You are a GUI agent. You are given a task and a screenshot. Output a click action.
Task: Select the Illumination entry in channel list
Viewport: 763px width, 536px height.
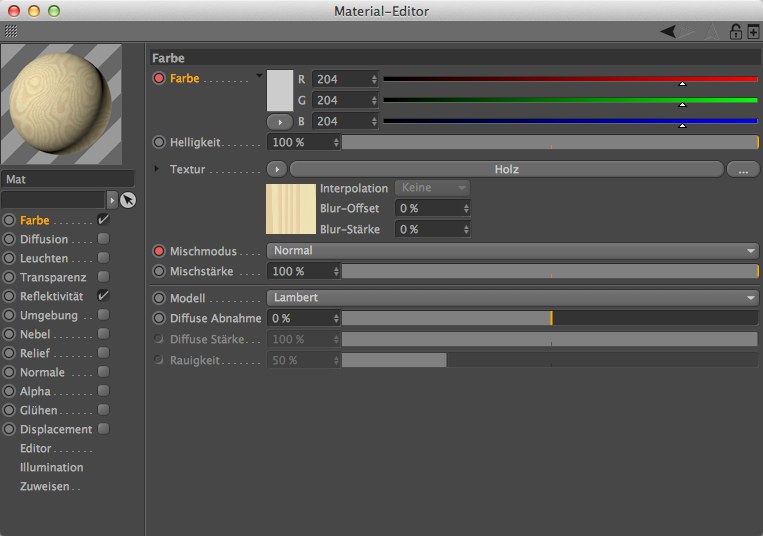(51, 467)
